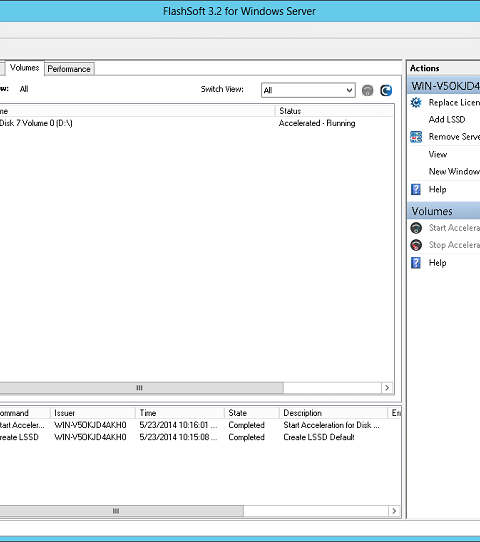The height and width of the screenshot is (542, 480).
Task: Click the Stop Acceleration gauge icon
Action: point(416,245)
